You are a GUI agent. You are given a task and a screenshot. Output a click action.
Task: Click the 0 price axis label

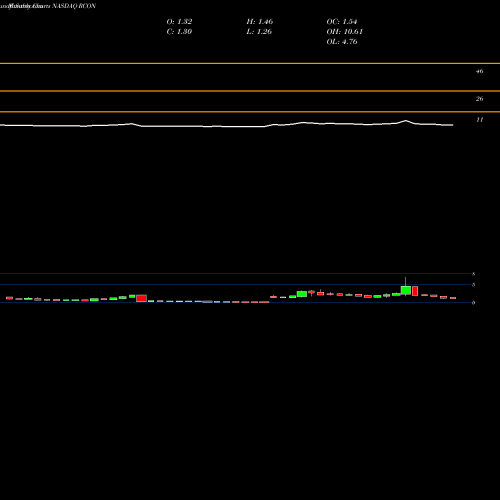[x=473, y=303]
